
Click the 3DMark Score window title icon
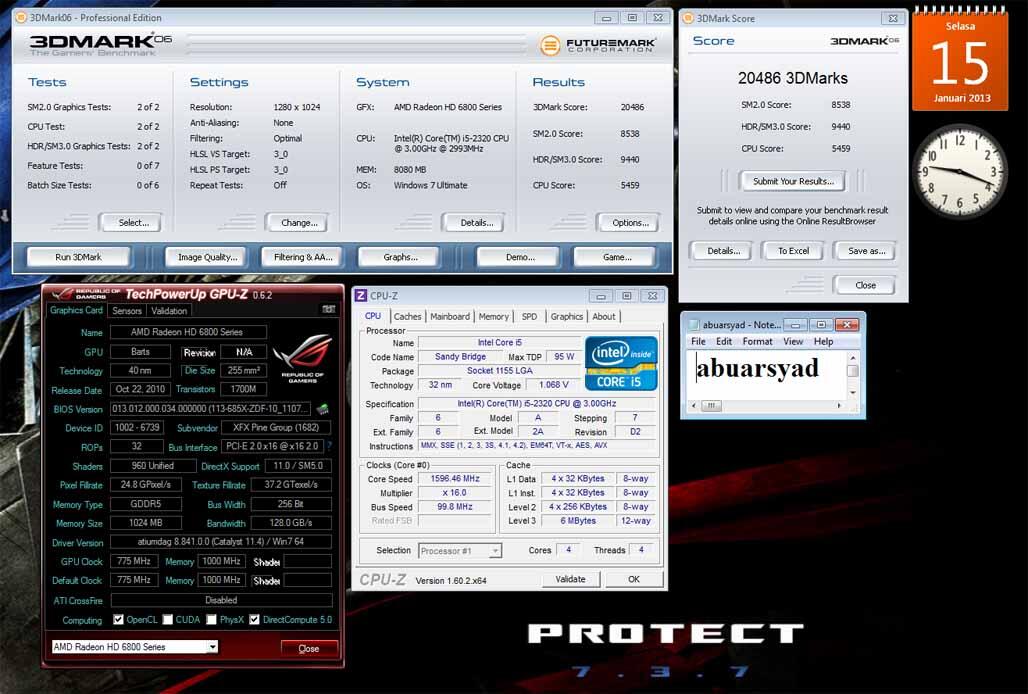point(688,18)
